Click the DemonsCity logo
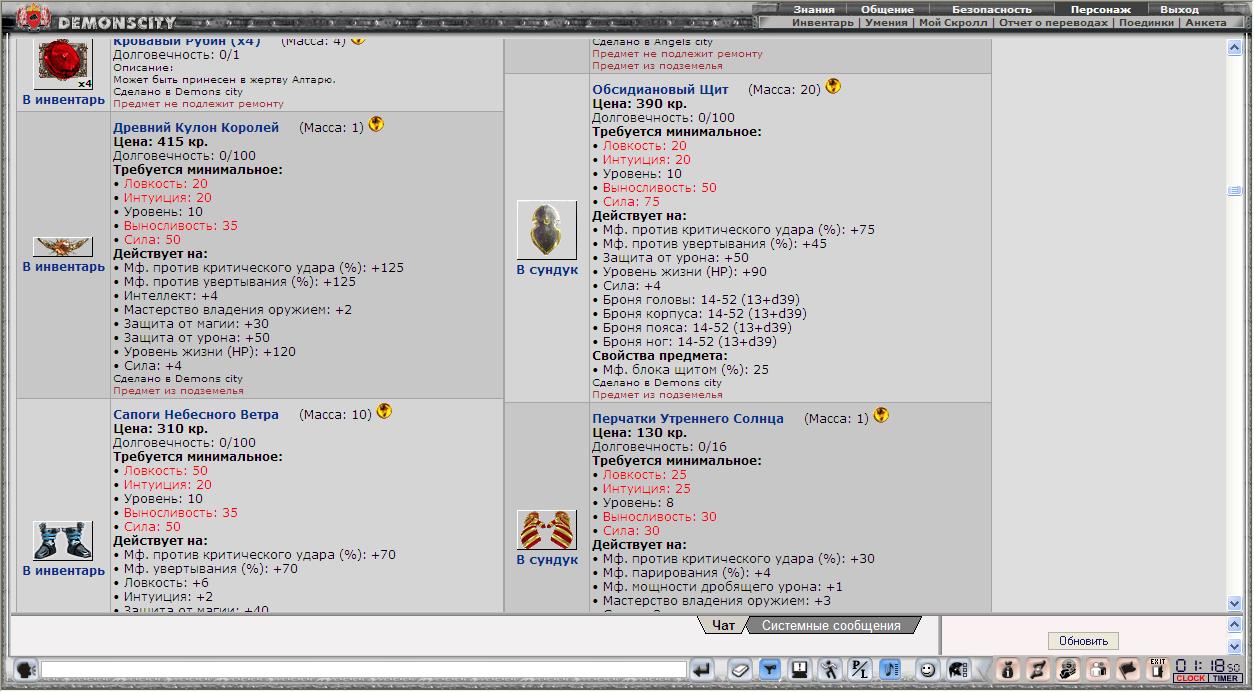Image resolution: width=1254 pixels, height=692 pixels. (96, 20)
